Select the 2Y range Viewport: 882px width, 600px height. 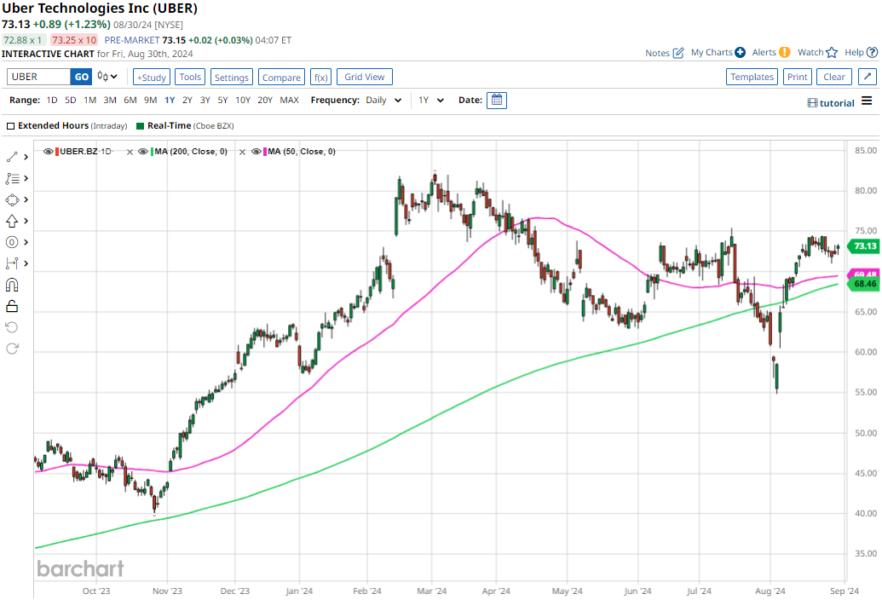(187, 100)
